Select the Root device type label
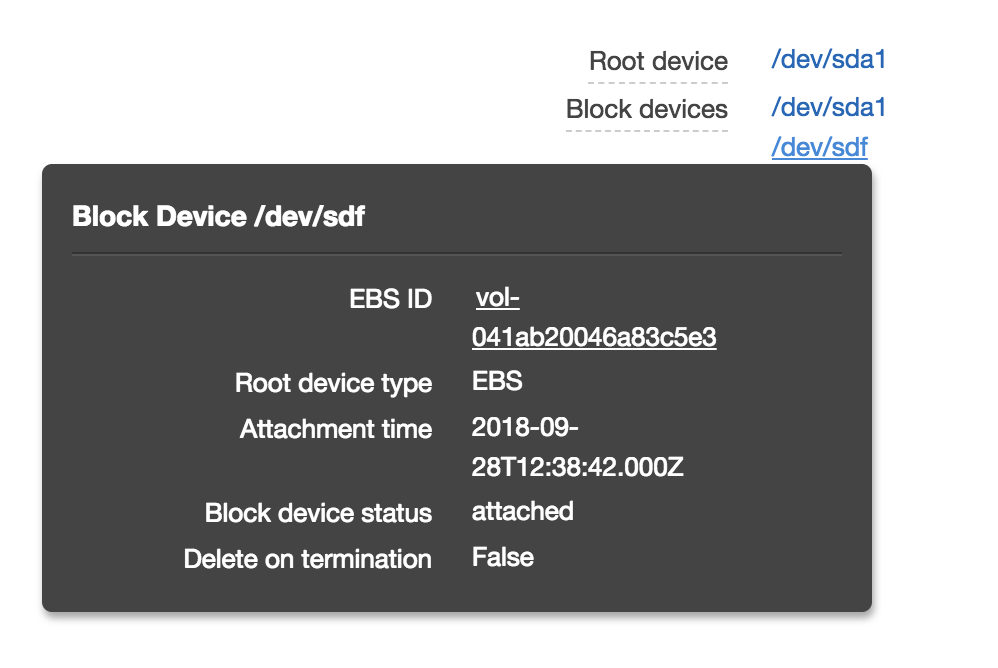Screen dimensions: 998x668 tap(334, 384)
